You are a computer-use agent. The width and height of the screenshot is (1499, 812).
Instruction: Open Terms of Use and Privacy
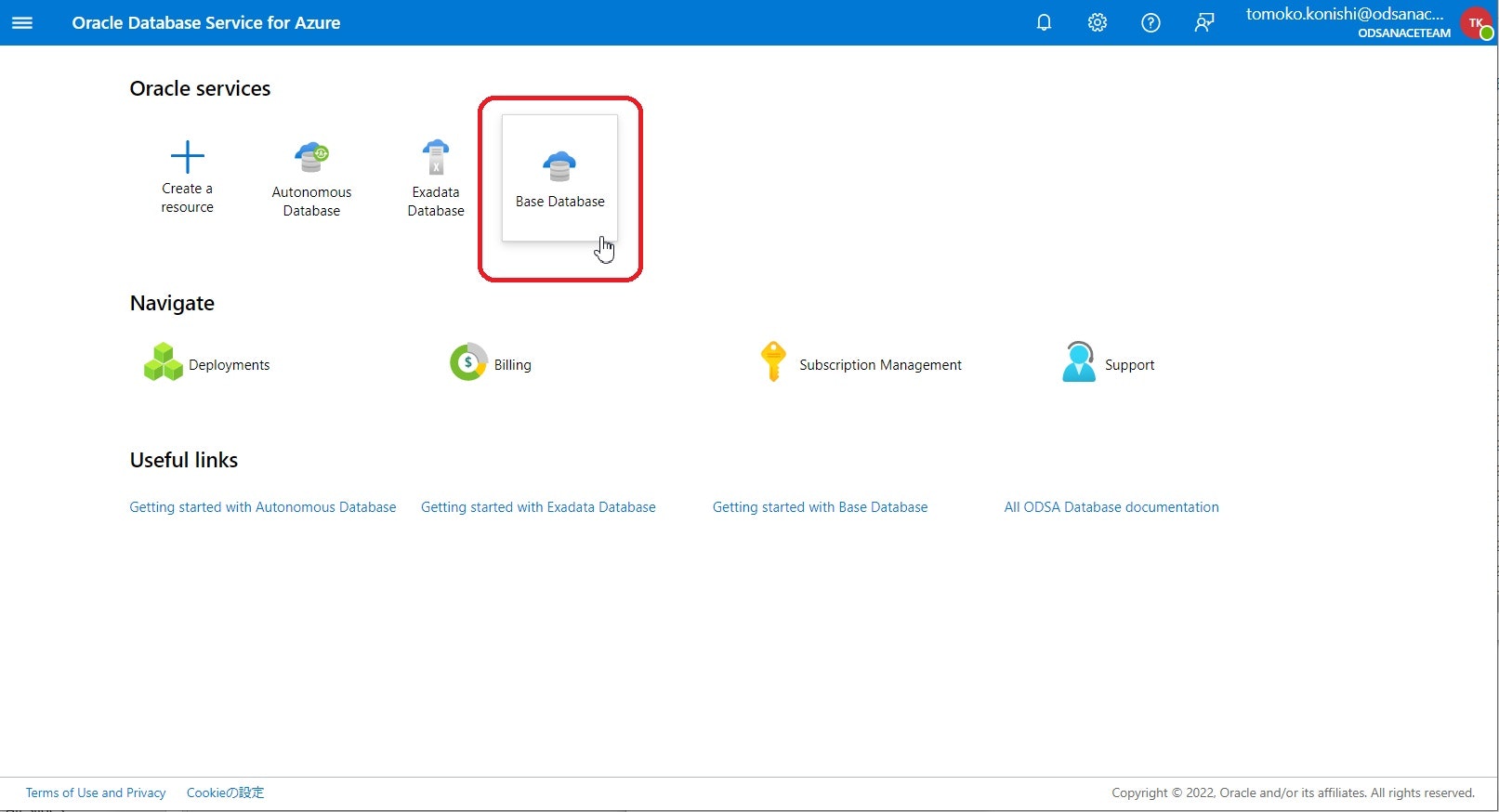96,792
